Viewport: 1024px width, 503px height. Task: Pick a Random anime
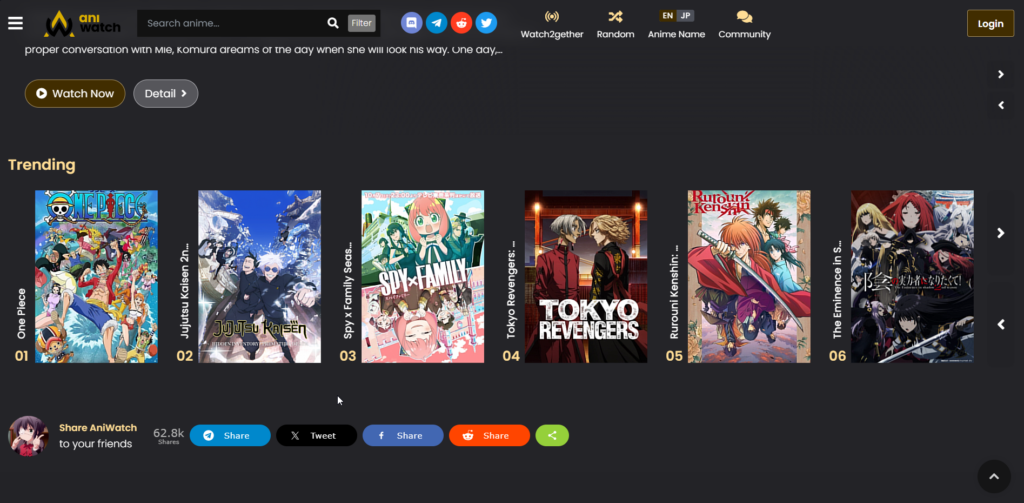615,25
